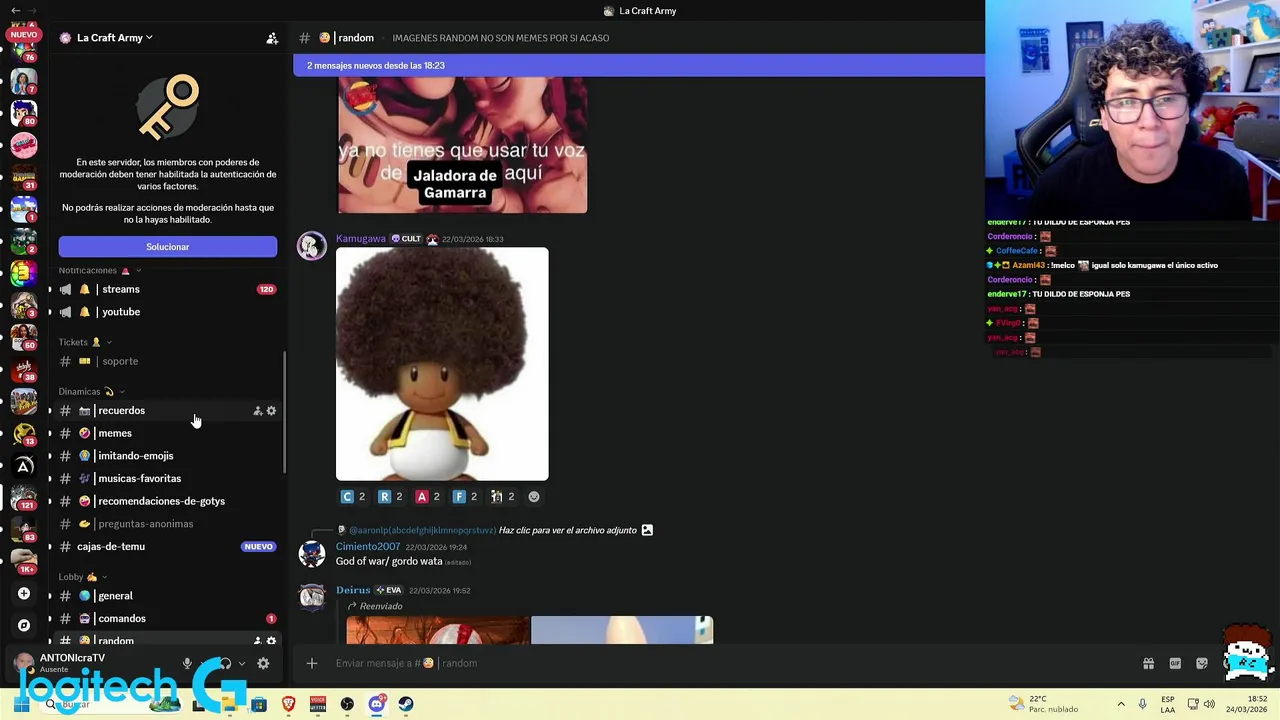The height and width of the screenshot is (720, 1280).
Task: Open Kamugawa's afro character image
Action: click(x=442, y=364)
